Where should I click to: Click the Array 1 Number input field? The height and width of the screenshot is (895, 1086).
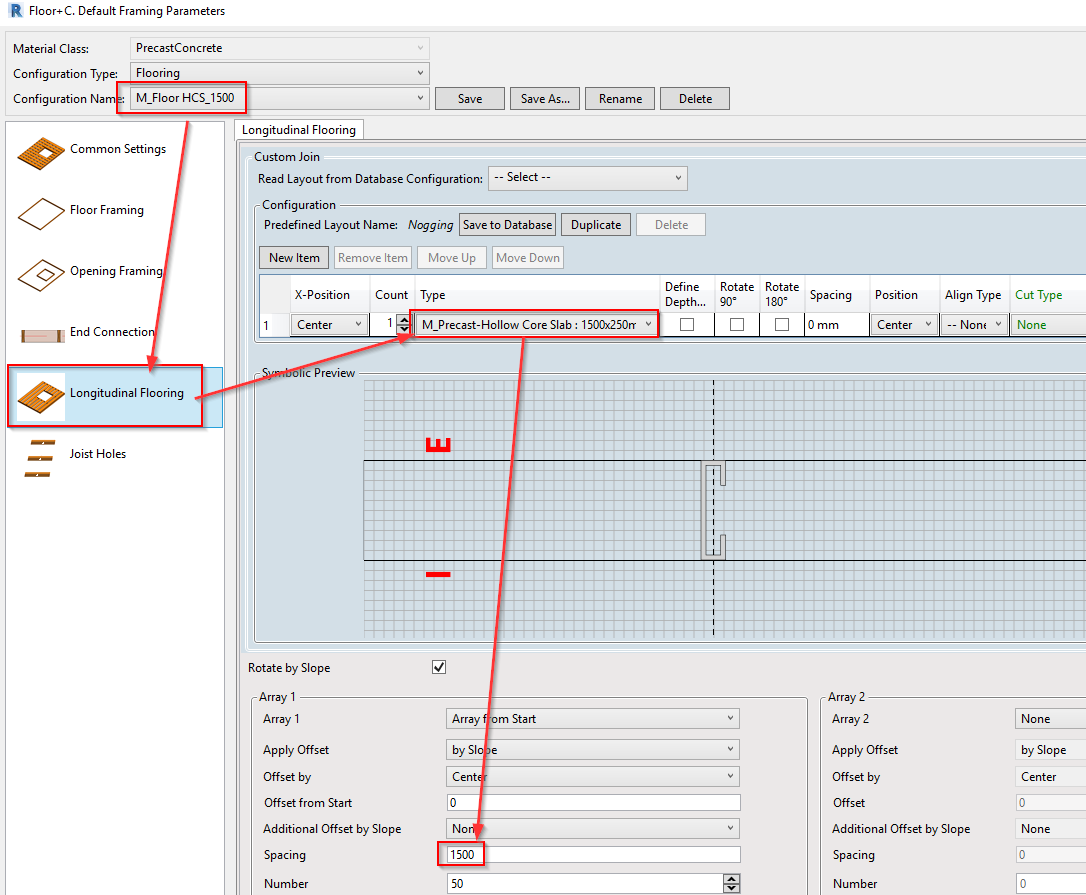pos(585,883)
